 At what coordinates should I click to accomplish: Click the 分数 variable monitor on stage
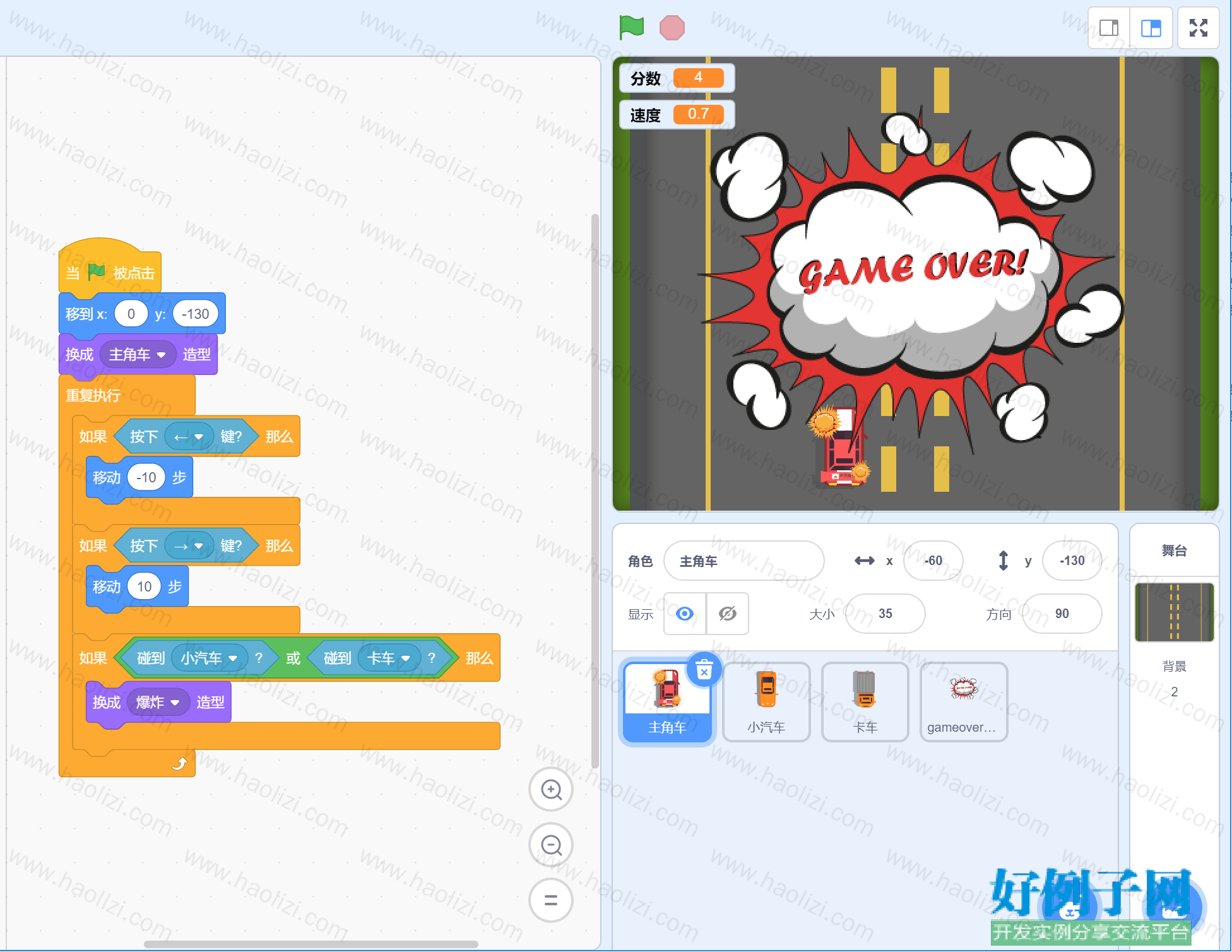coord(677,78)
